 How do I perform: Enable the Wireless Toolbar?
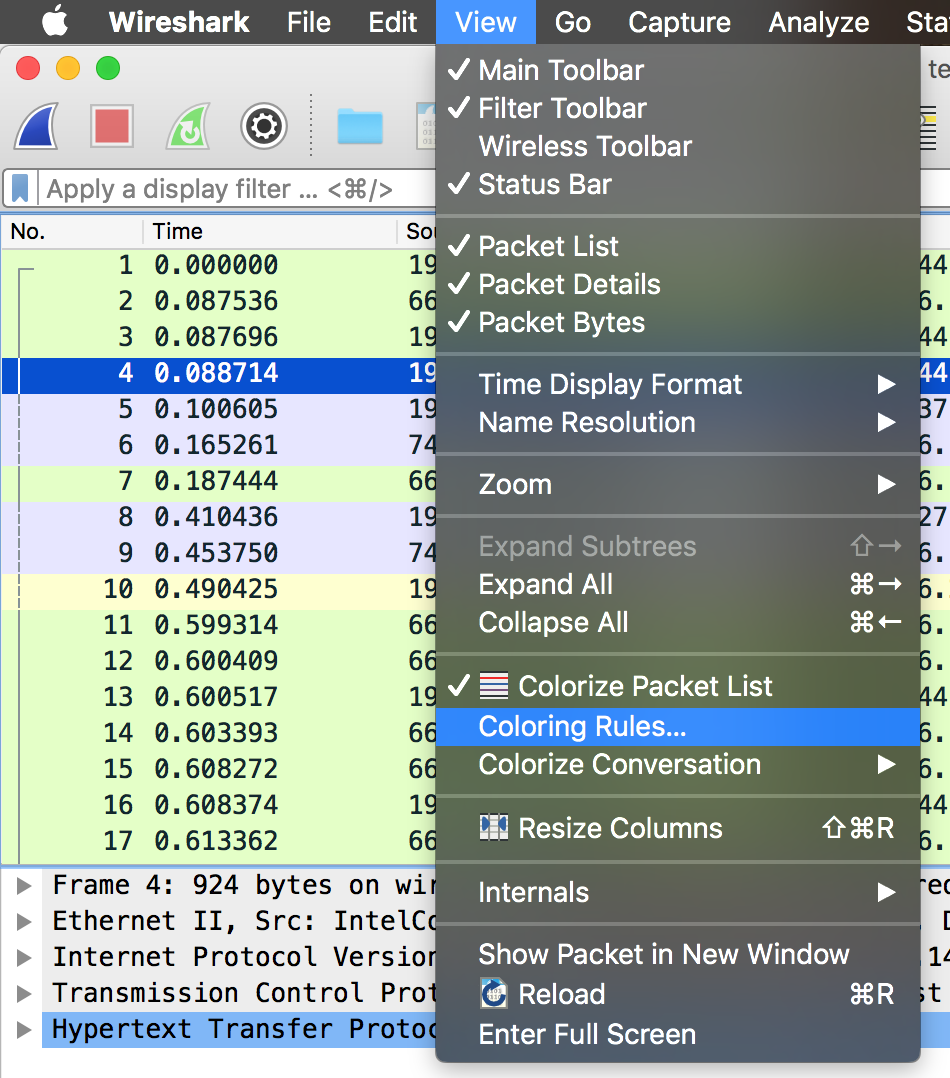(x=585, y=146)
